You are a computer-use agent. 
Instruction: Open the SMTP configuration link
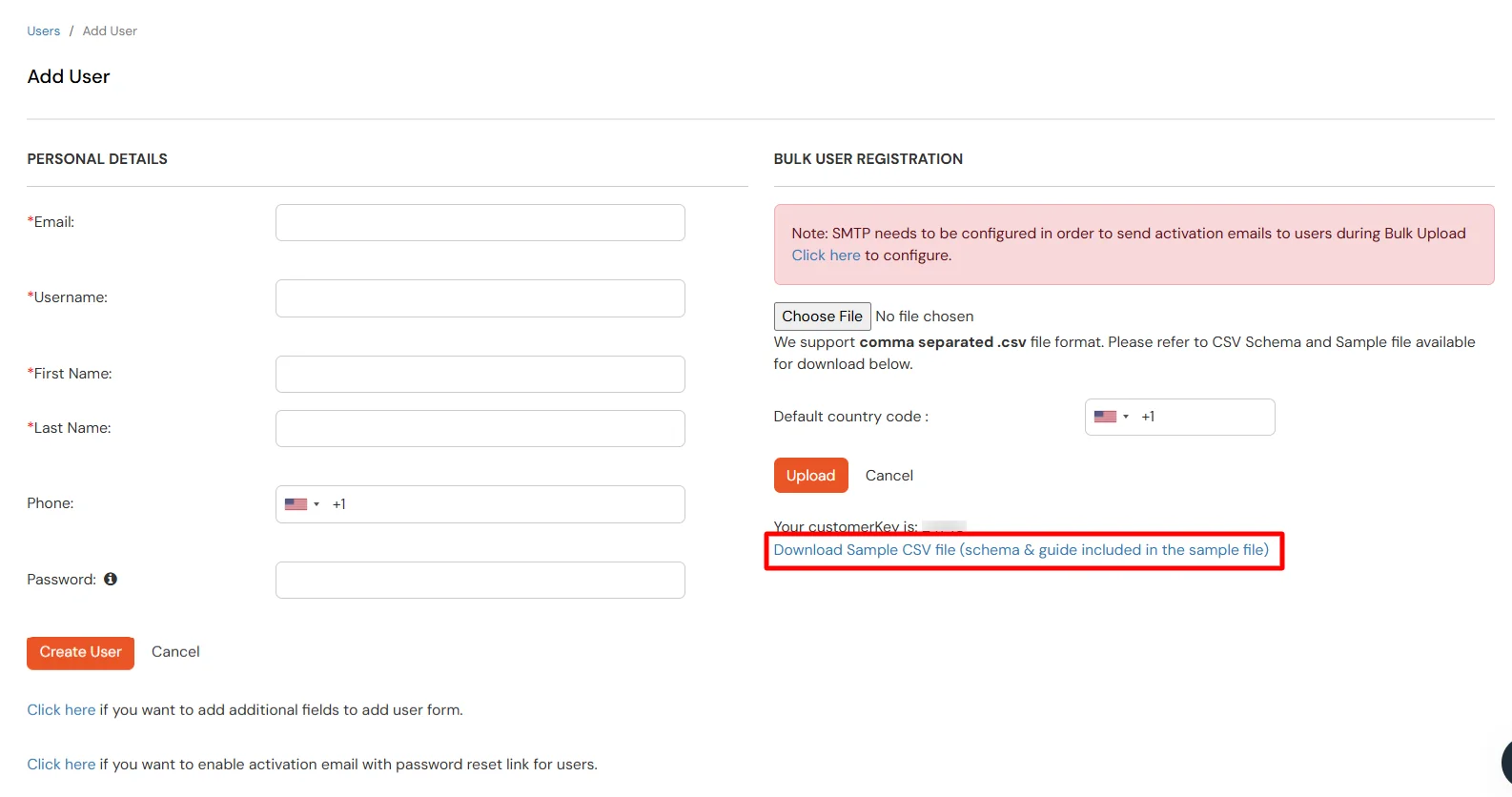(x=826, y=255)
